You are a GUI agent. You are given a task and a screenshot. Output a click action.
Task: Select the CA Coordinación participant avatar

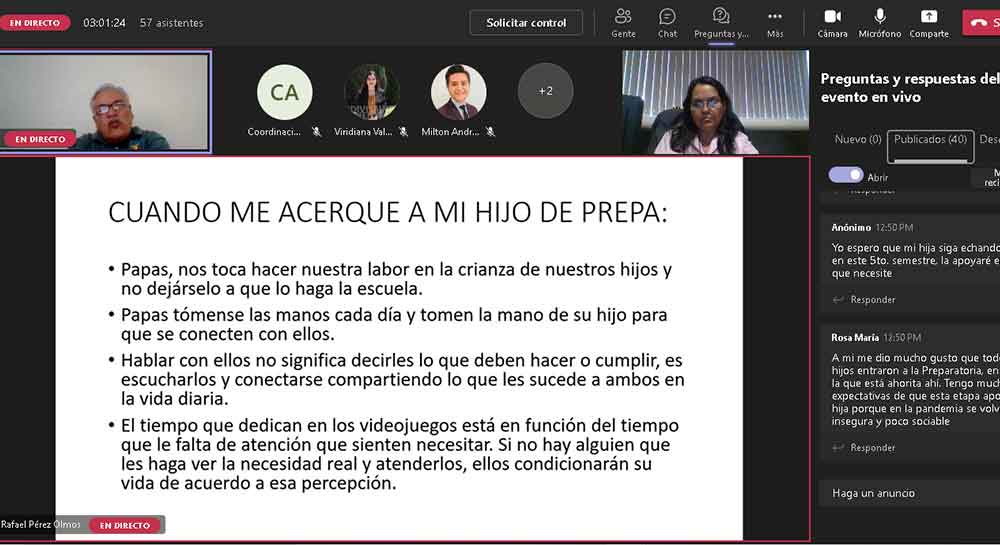point(284,92)
